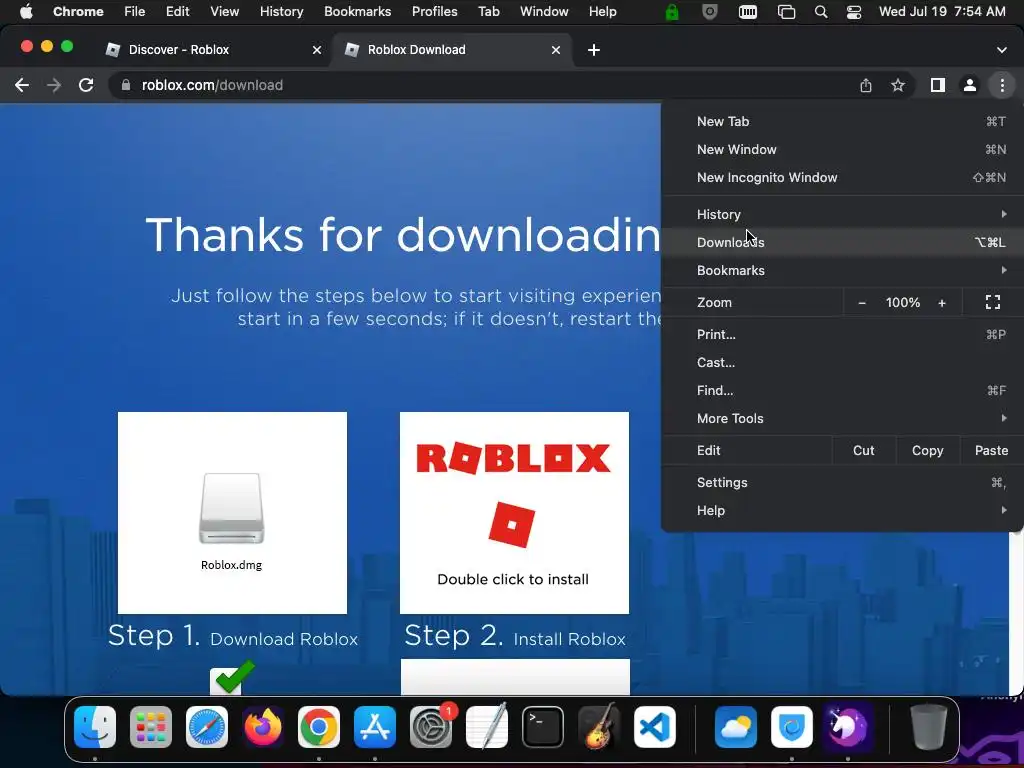This screenshot has width=1024, height=768.
Task: Open the App Store from the Dock
Action: [x=375, y=727]
